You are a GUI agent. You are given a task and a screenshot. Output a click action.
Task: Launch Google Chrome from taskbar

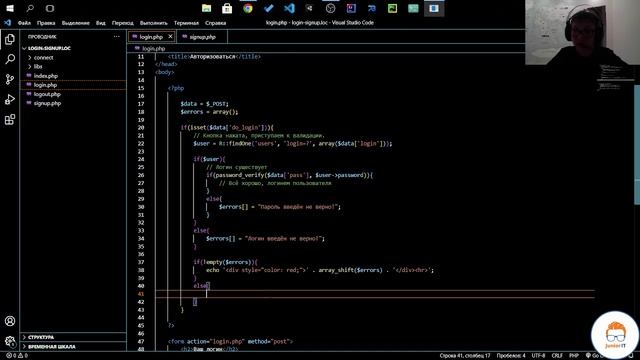[x=248, y=8]
